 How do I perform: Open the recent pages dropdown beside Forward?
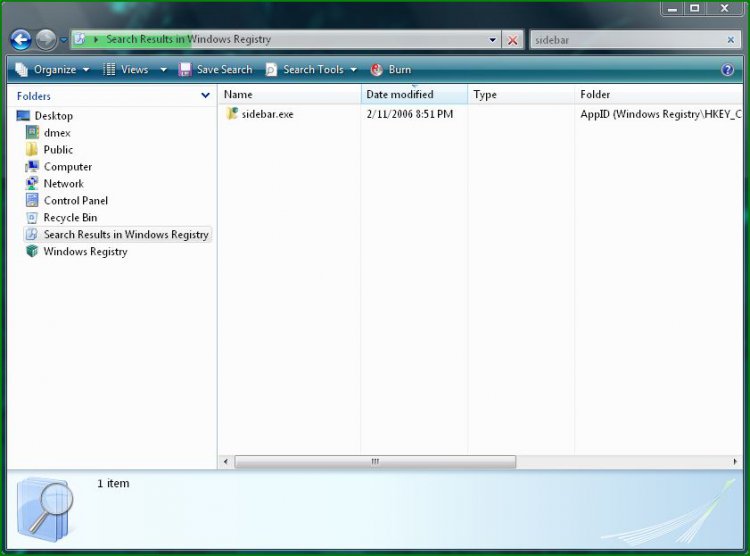click(x=64, y=40)
